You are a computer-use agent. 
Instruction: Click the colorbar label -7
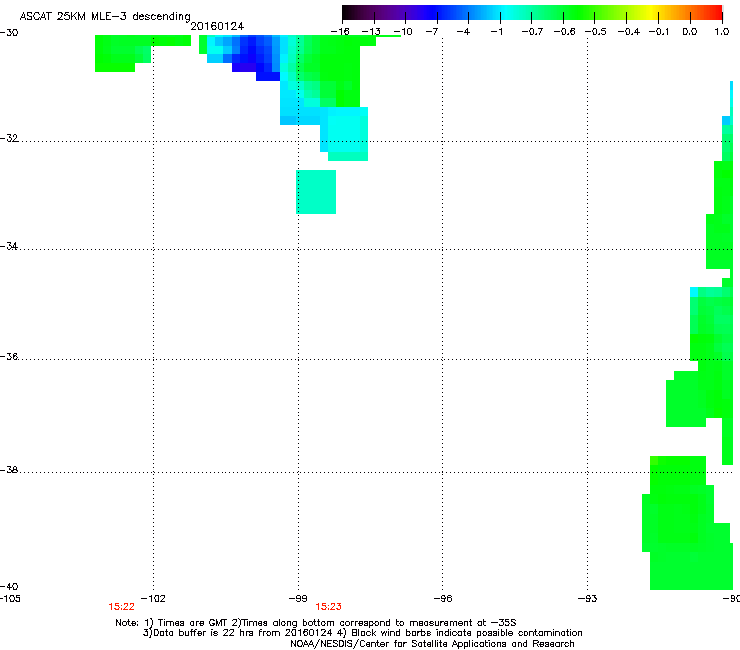[x=432, y=32]
